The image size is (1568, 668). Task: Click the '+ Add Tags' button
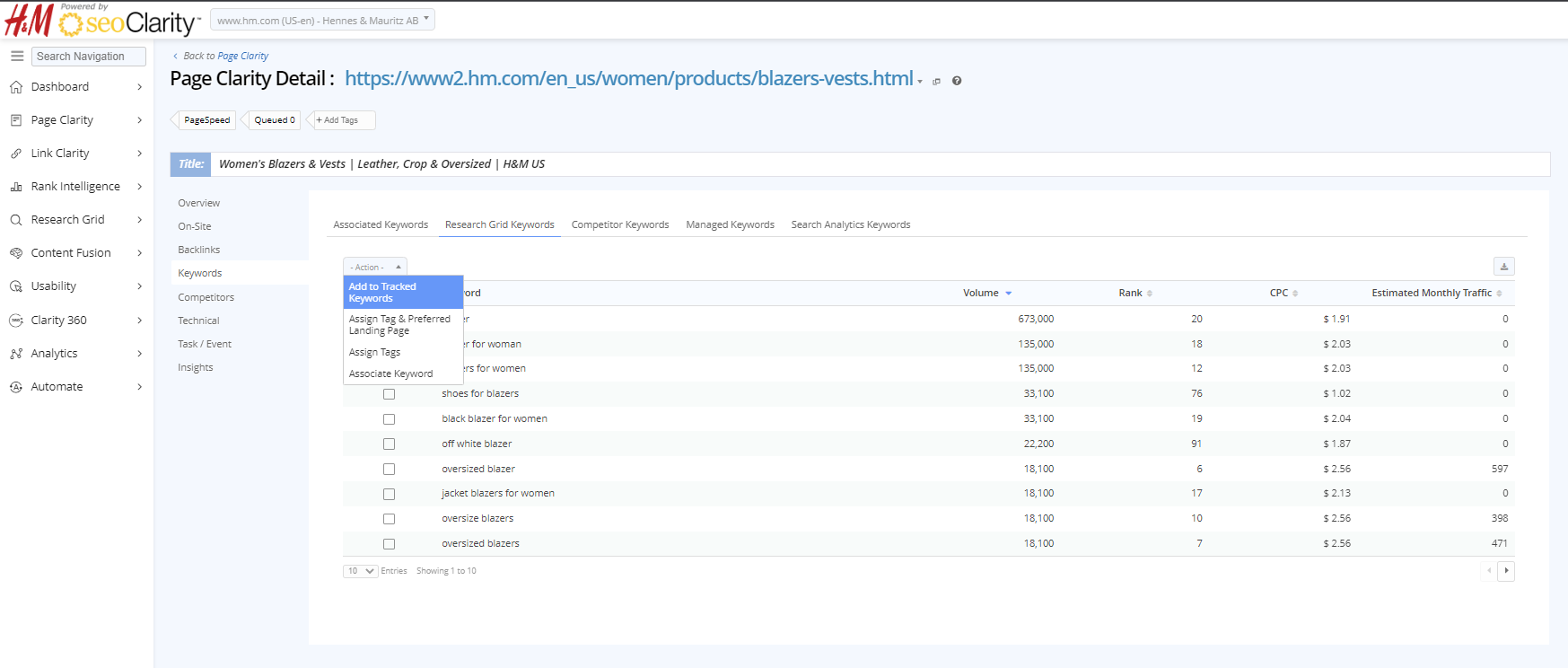point(341,120)
